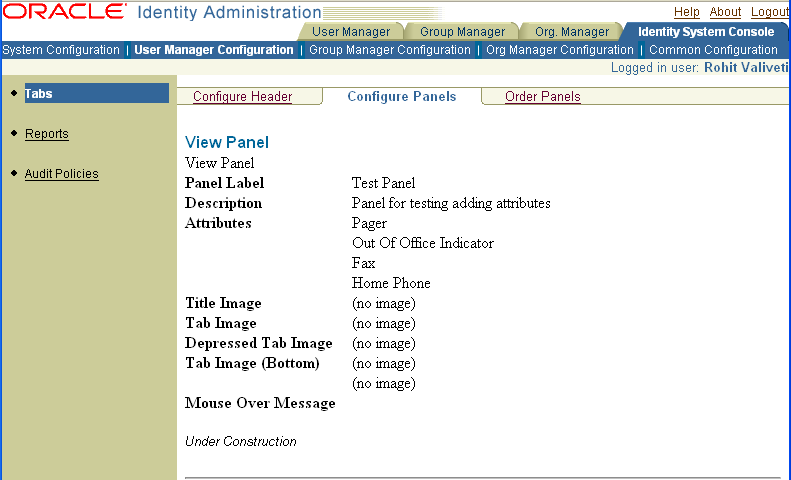
Task: Click the 'Fax' attribute
Action: [x=363, y=263]
